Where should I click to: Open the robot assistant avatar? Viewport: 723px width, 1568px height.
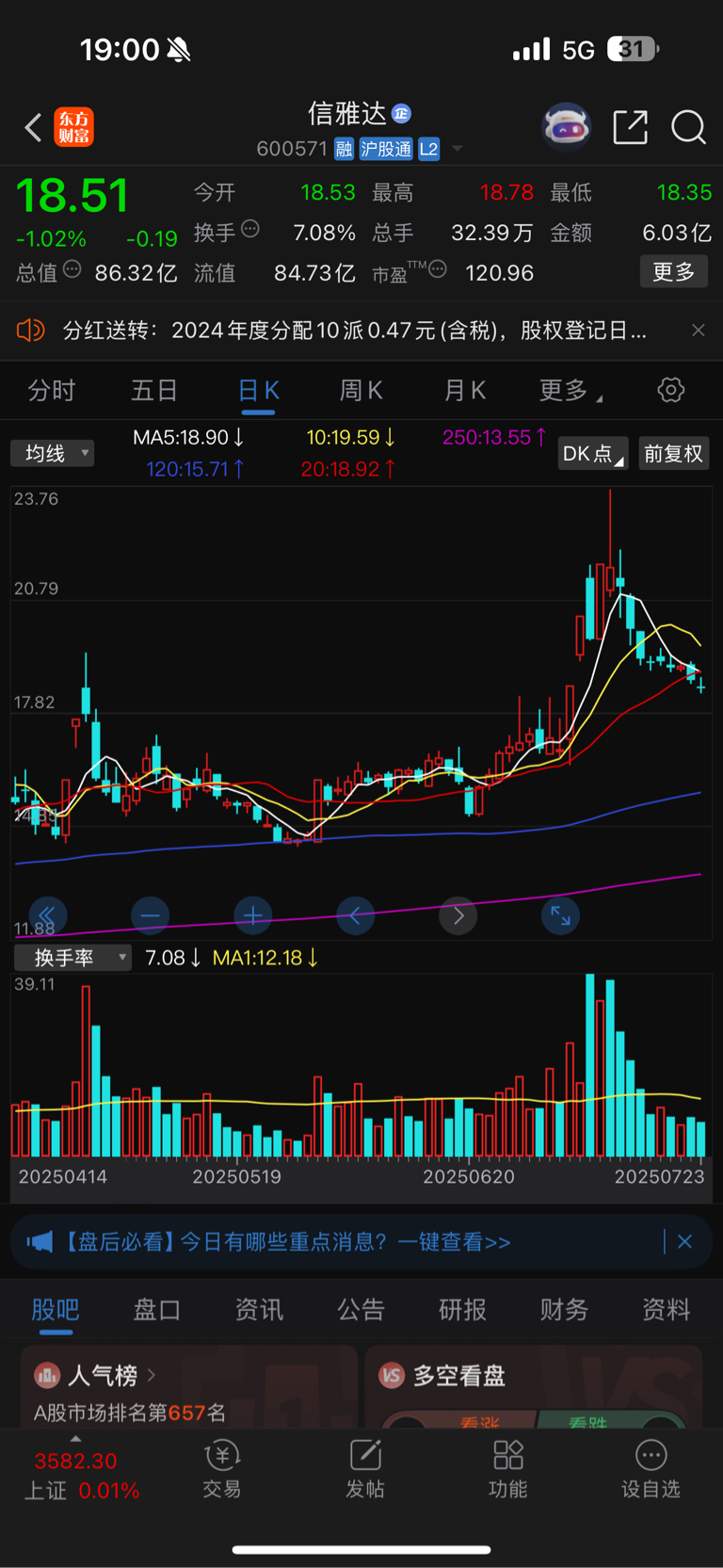point(566,127)
